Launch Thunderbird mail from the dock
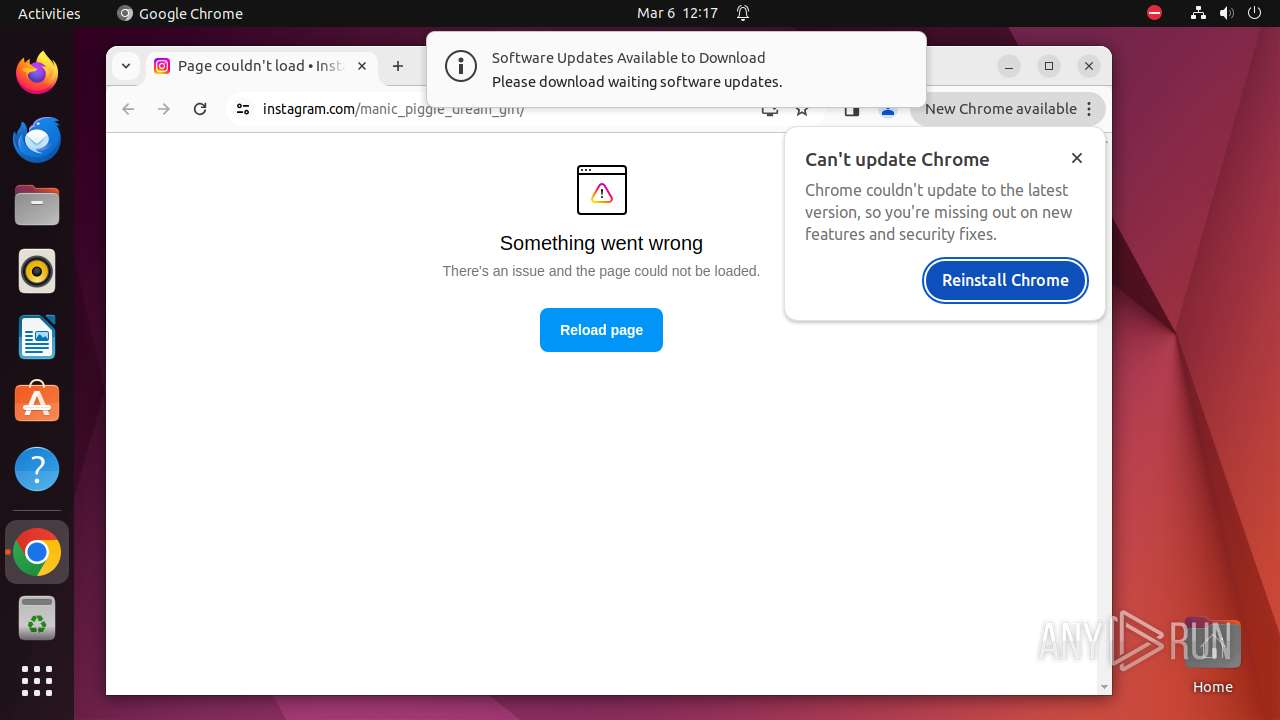 [37, 139]
